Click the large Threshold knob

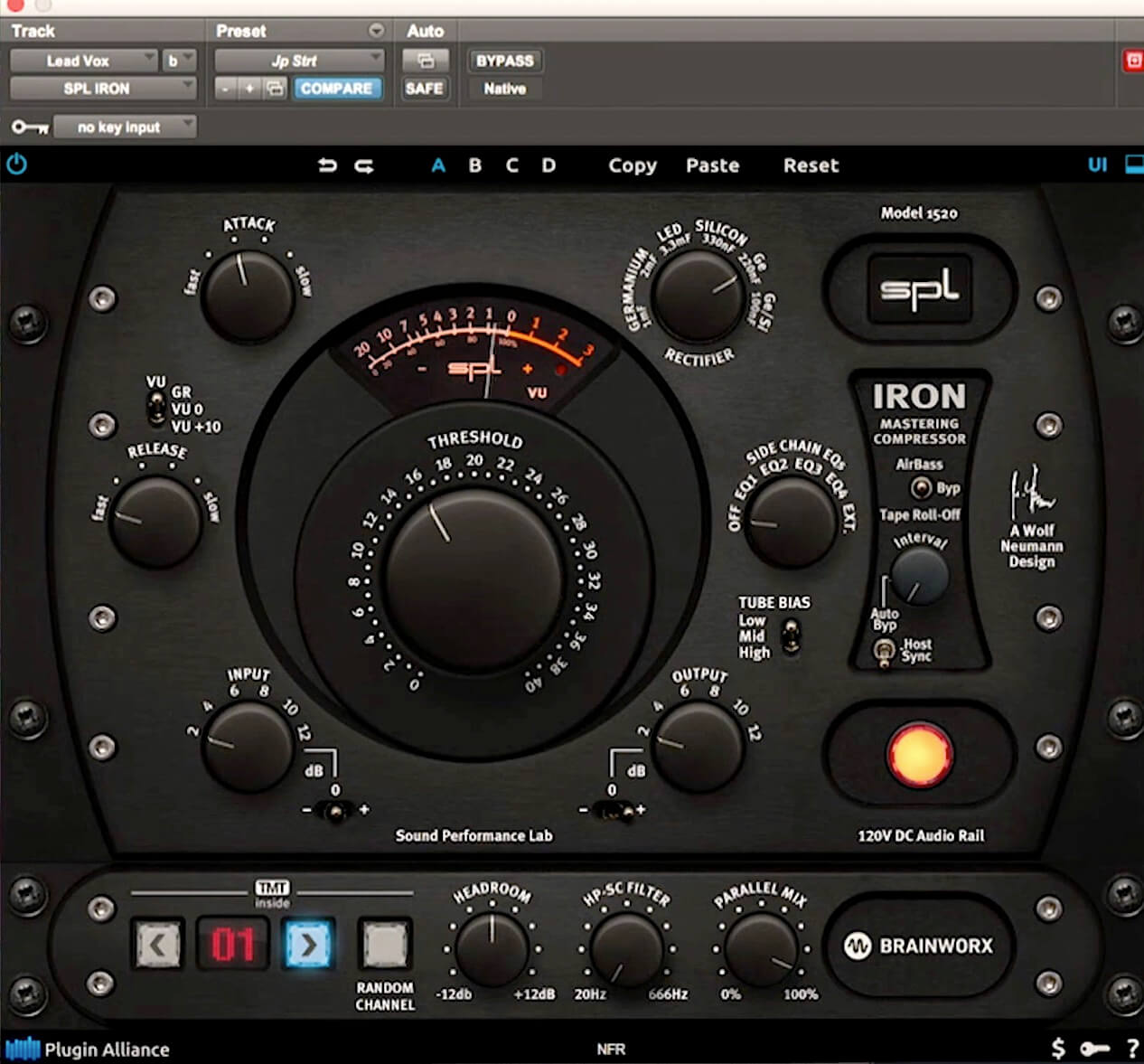[x=474, y=579]
